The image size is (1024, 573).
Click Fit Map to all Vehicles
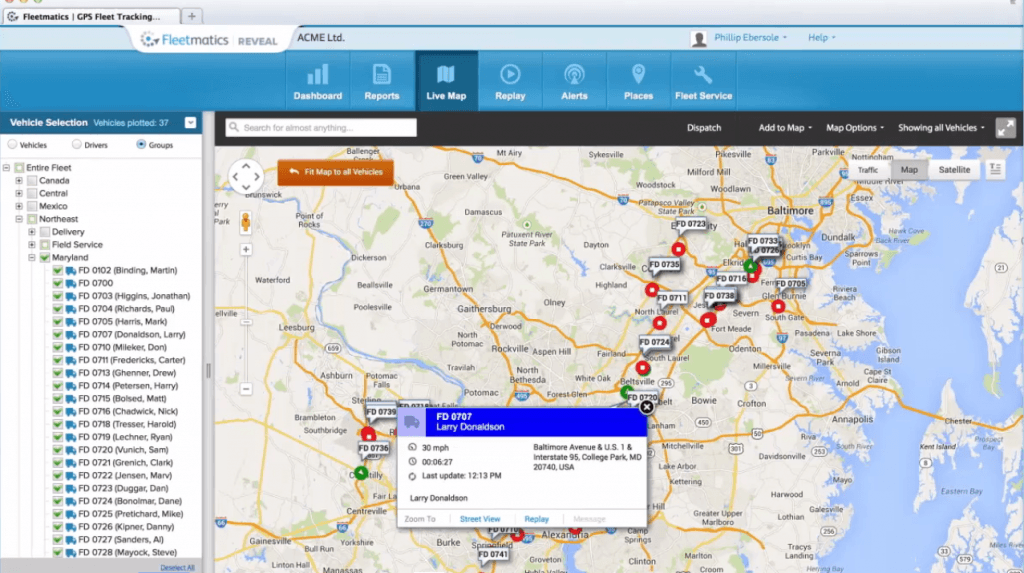[x=336, y=172]
